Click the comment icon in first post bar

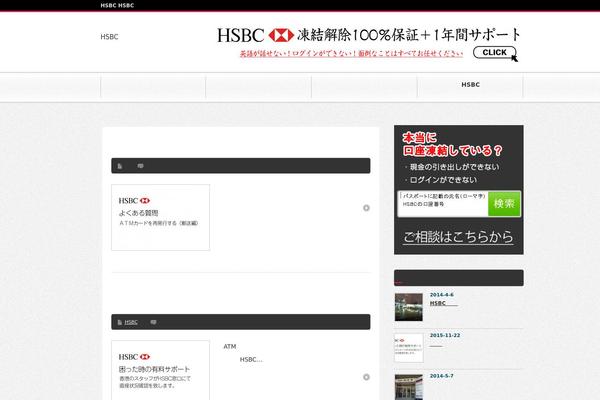click(x=140, y=166)
